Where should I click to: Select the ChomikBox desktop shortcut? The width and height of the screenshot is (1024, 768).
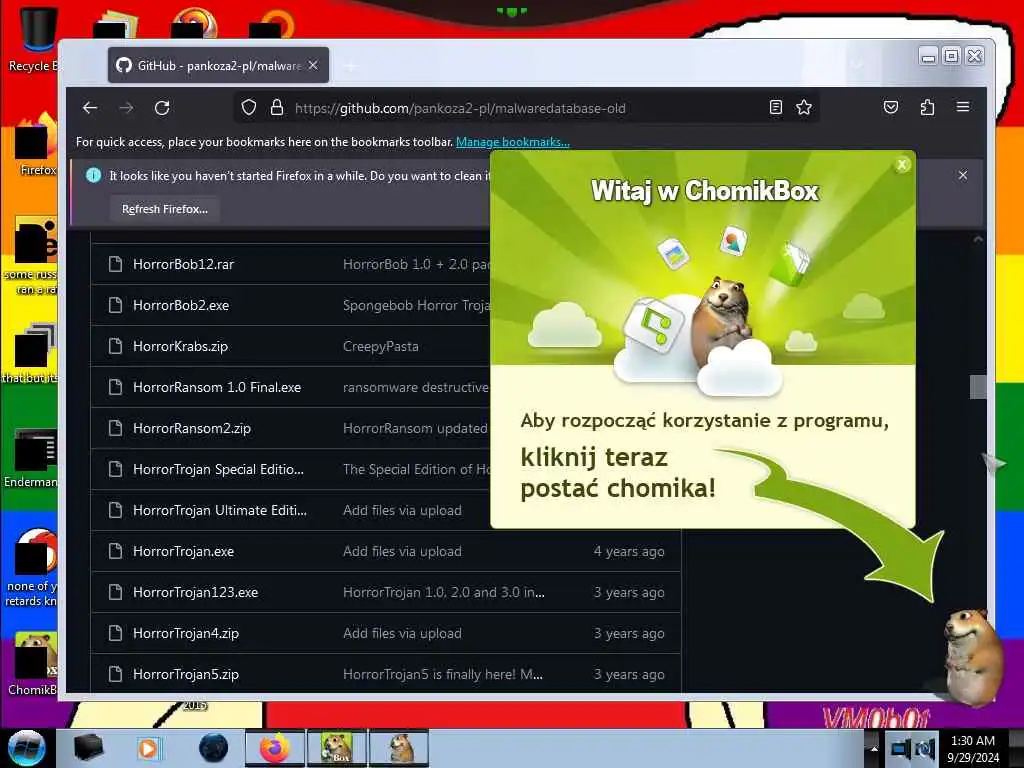(33, 664)
